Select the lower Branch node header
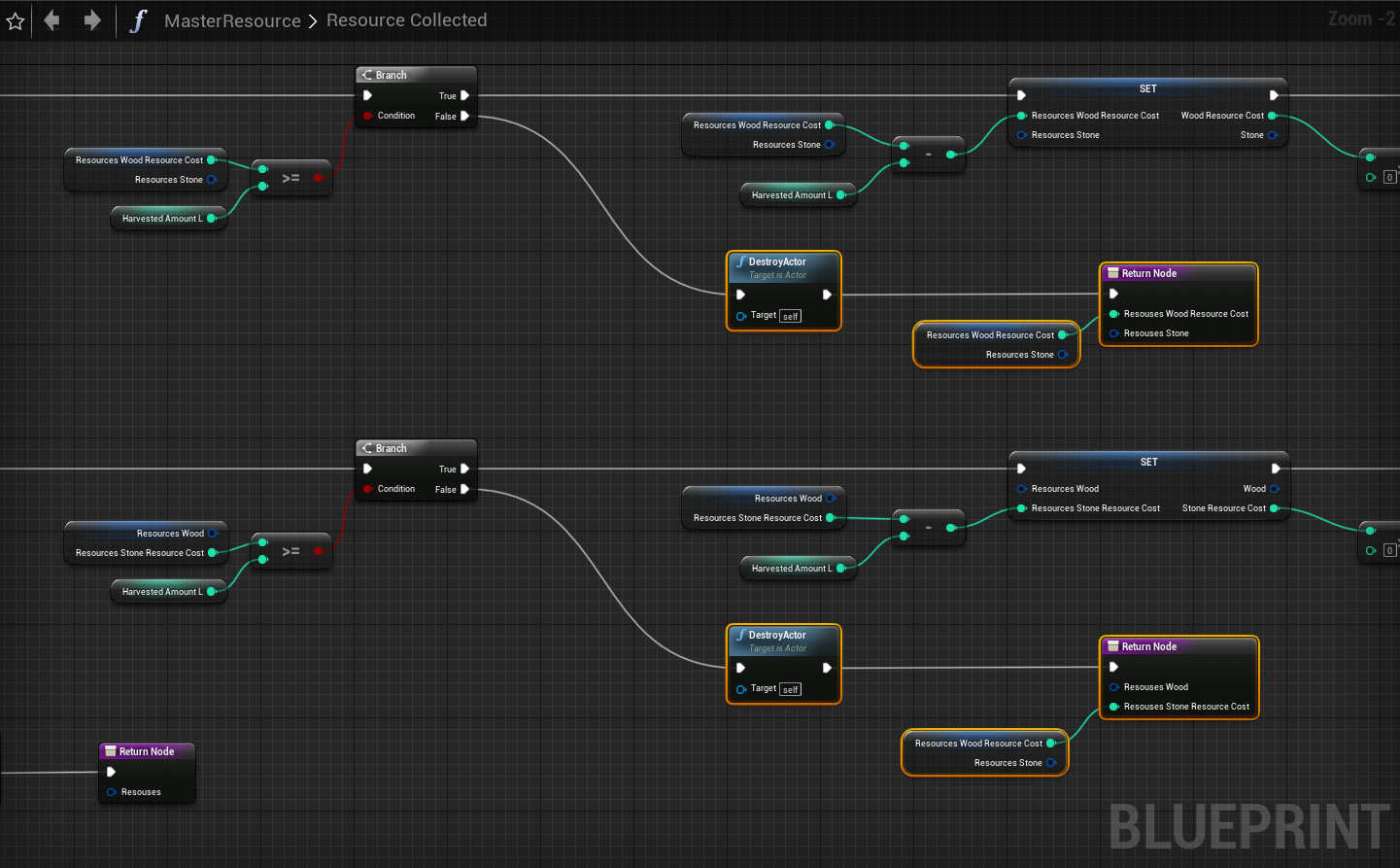Image resolution: width=1400 pixels, height=868 pixels. click(416, 448)
